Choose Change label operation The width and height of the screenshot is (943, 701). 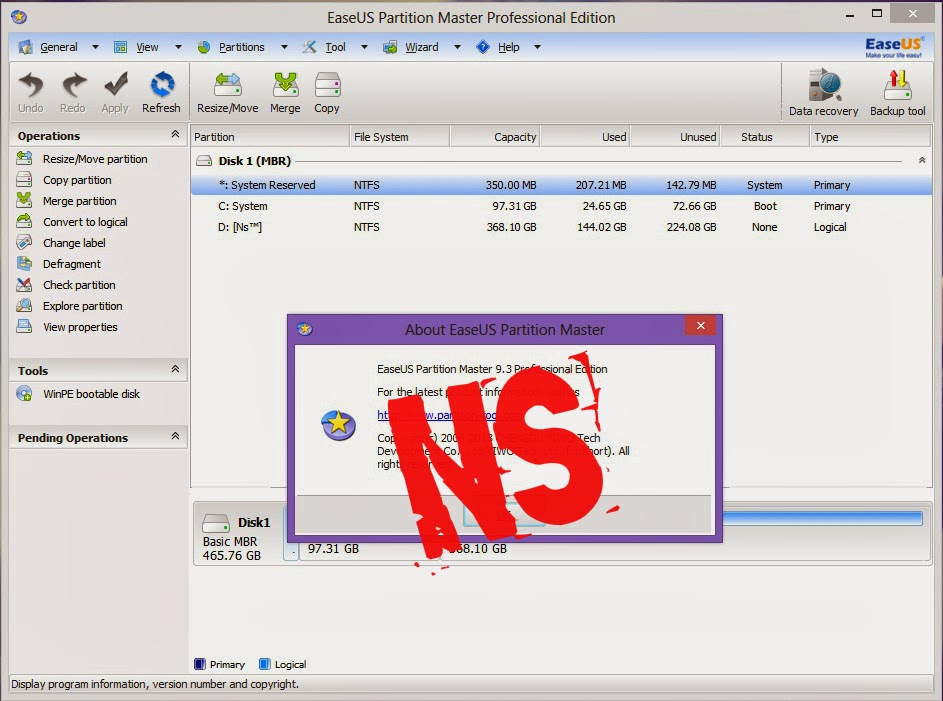74,243
